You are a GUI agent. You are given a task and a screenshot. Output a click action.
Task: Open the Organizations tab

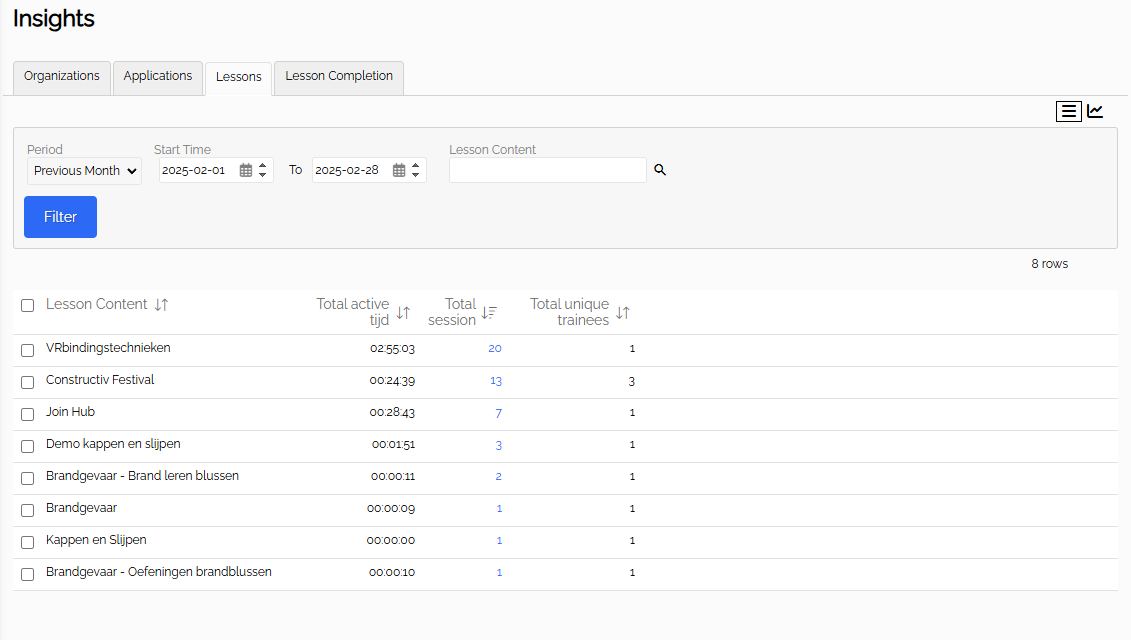pyautogui.click(x=62, y=76)
